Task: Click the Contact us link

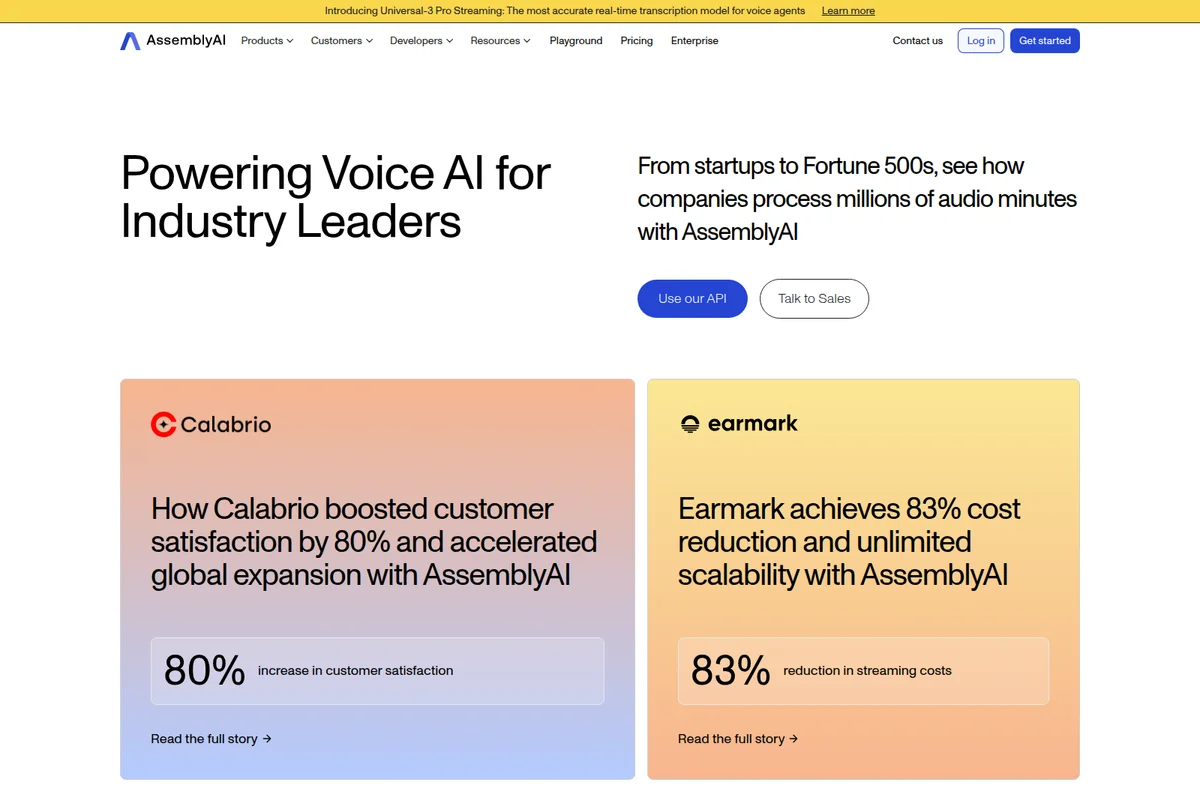Action: (x=917, y=41)
